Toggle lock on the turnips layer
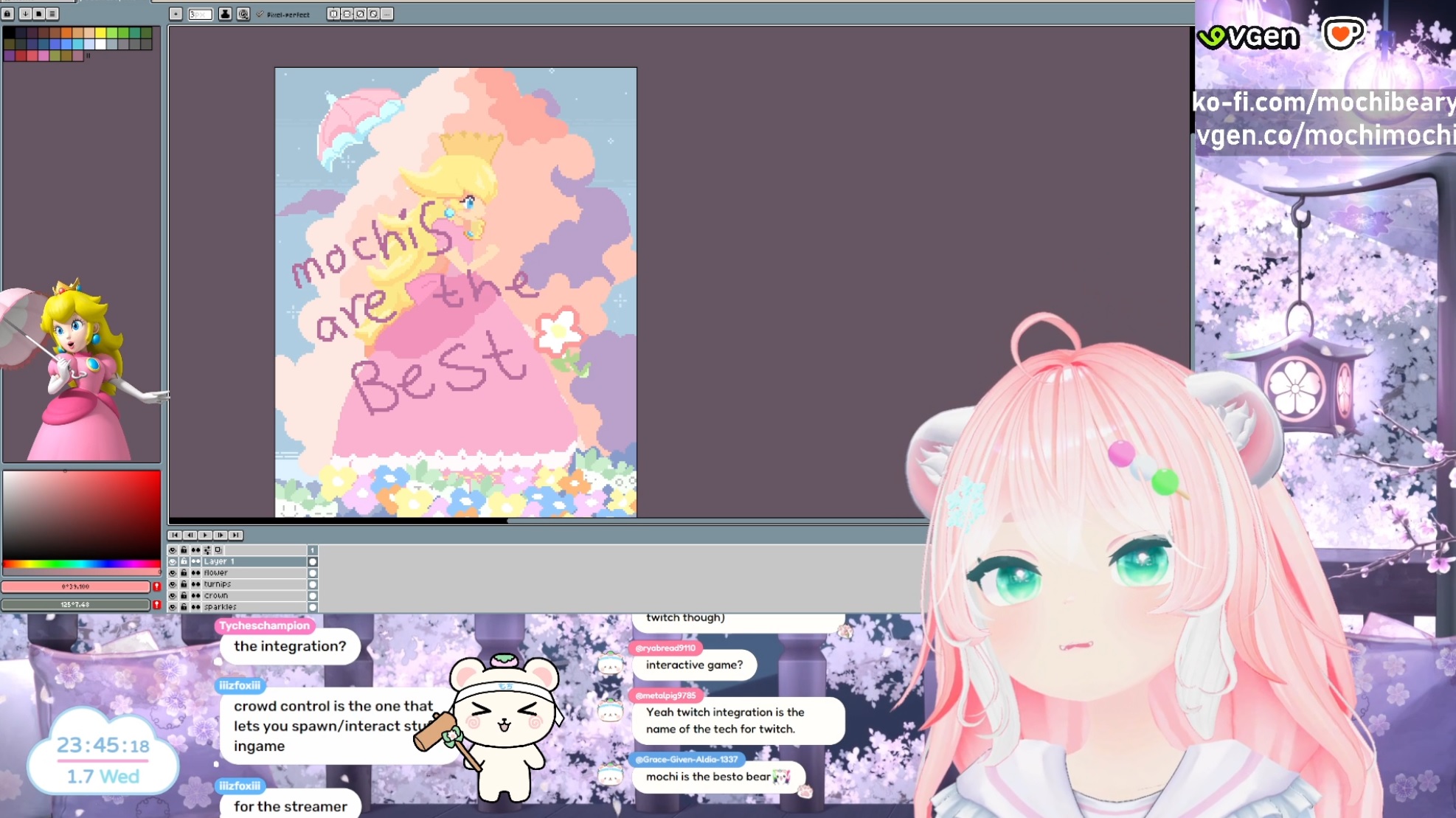 coord(184,584)
